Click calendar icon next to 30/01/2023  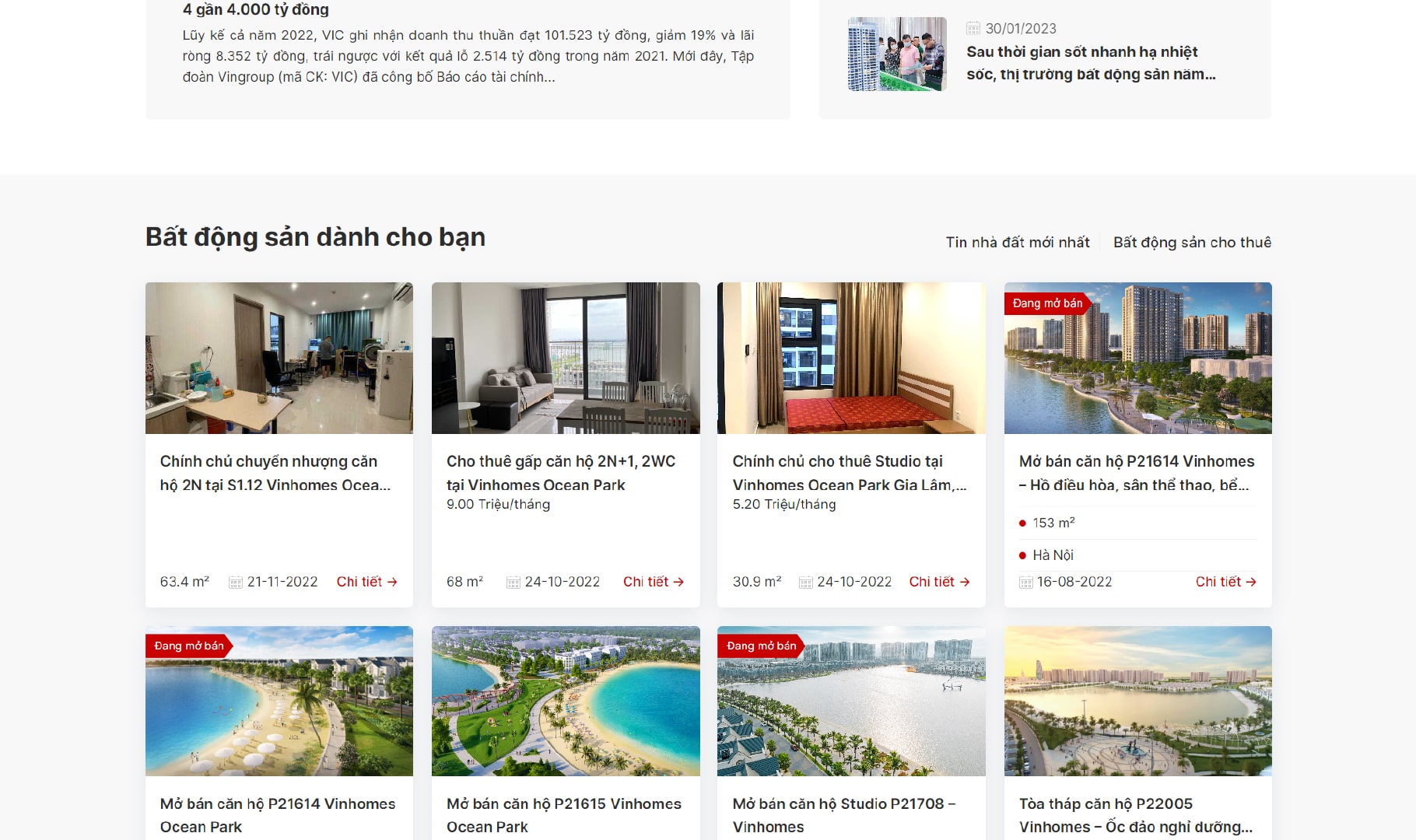(973, 29)
